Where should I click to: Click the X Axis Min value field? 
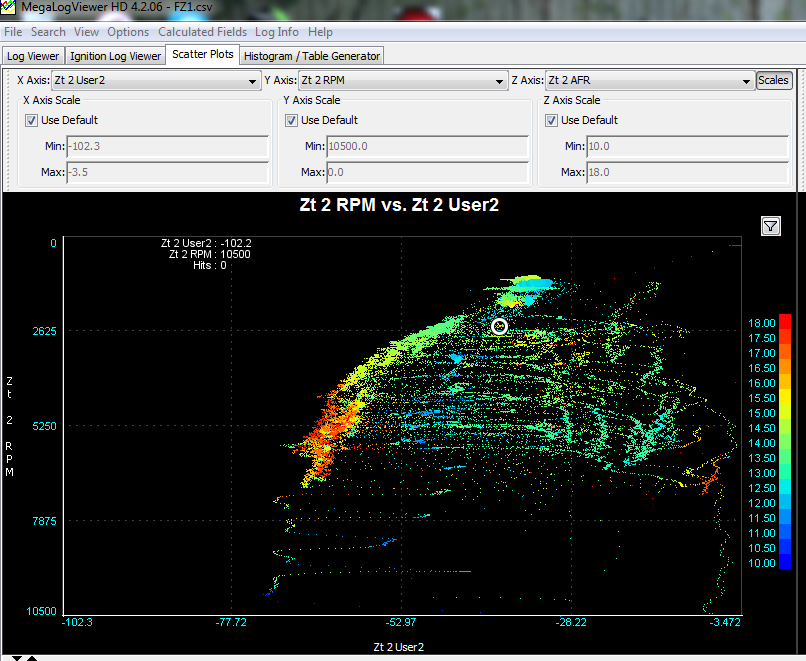[x=167, y=147]
